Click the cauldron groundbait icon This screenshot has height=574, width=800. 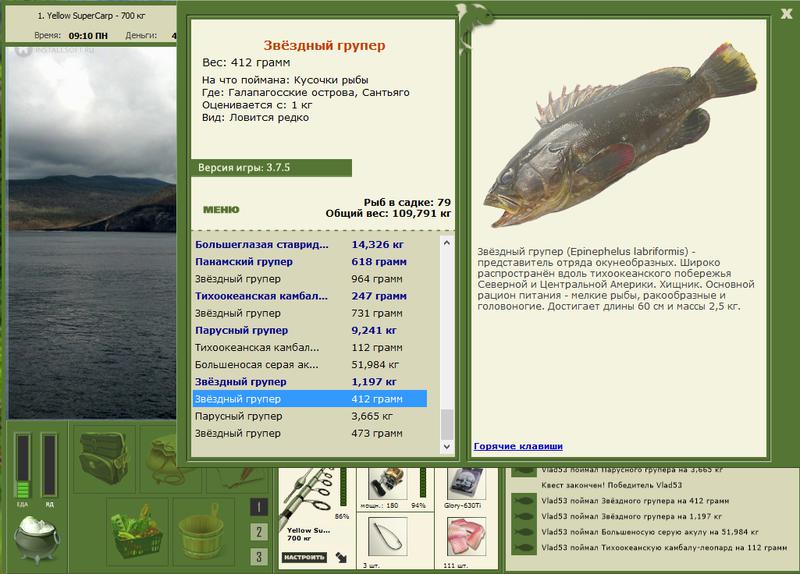pyautogui.click(x=37, y=538)
